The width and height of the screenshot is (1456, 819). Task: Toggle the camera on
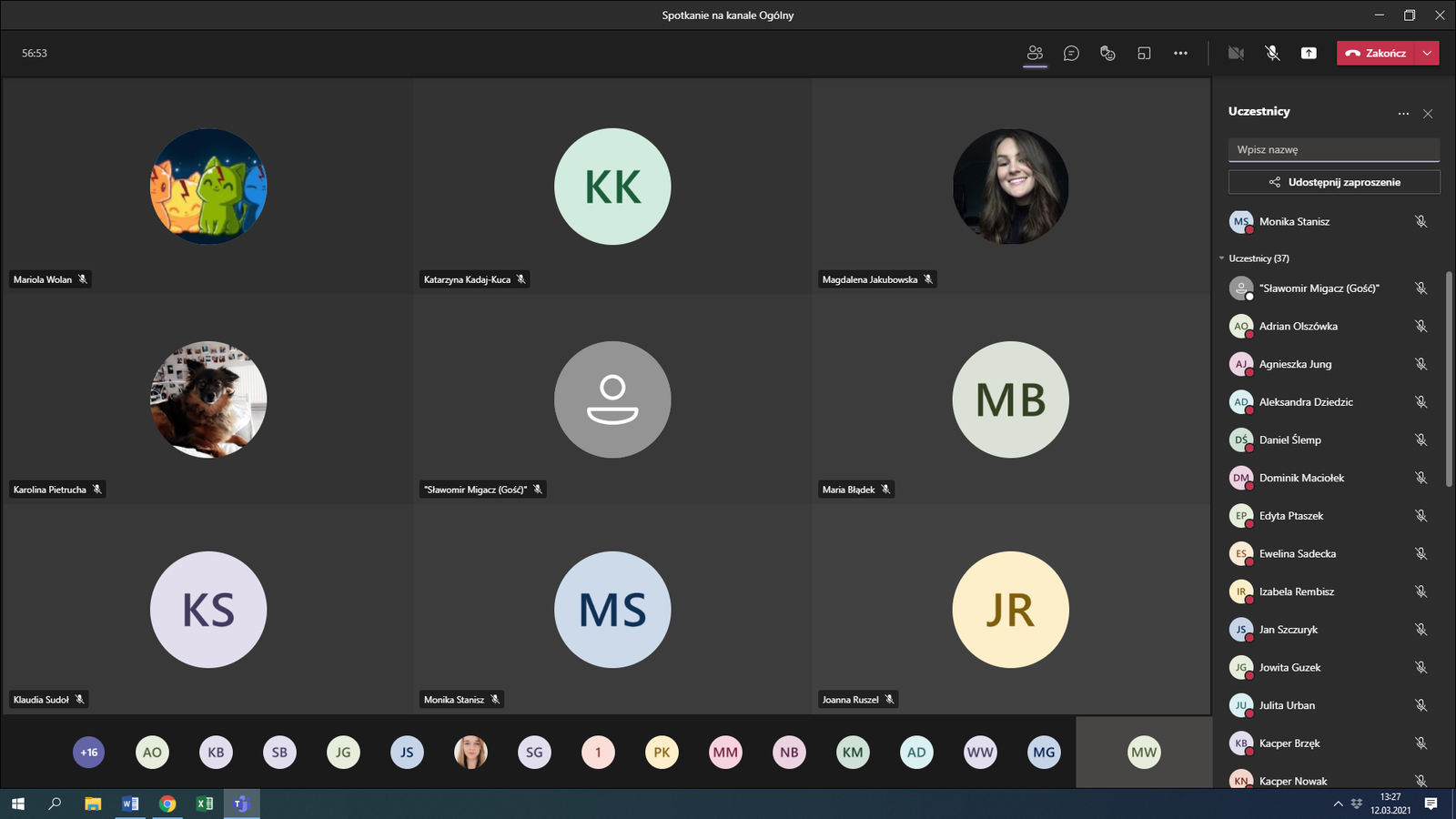point(1236,53)
